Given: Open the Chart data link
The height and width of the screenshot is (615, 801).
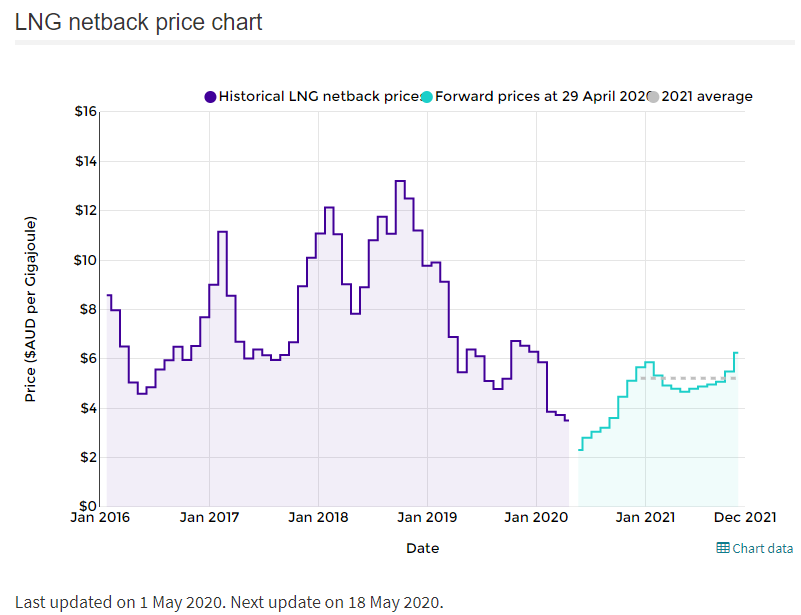Looking at the screenshot, I should [x=762, y=548].
